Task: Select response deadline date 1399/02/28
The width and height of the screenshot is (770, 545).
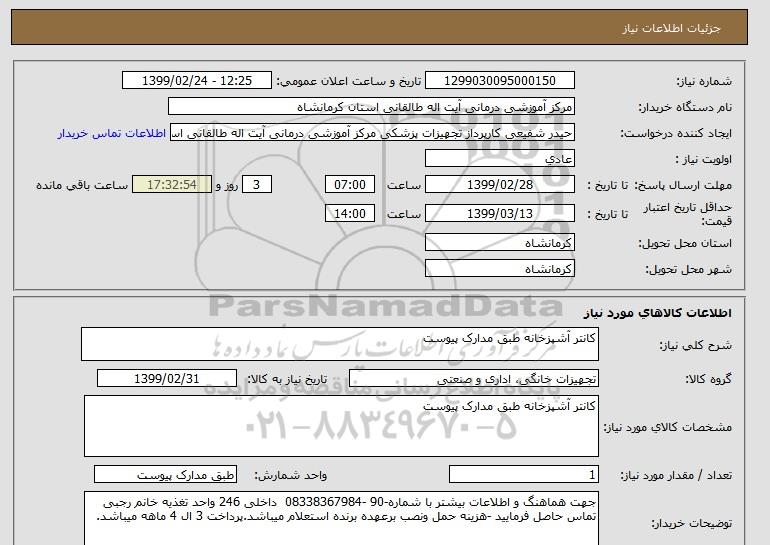Action: [499, 185]
